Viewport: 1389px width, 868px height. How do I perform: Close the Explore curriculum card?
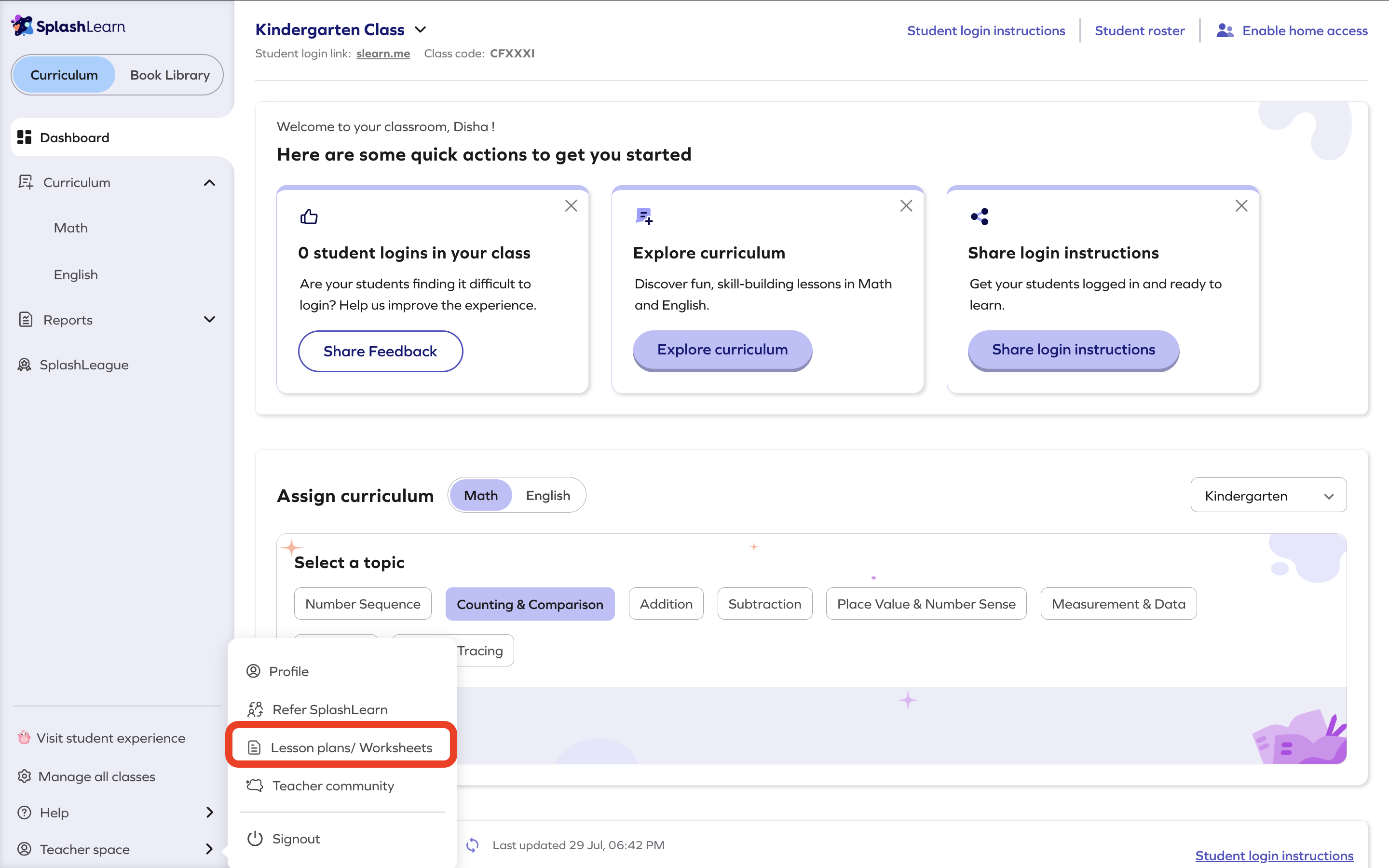pyautogui.click(x=906, y=205)
